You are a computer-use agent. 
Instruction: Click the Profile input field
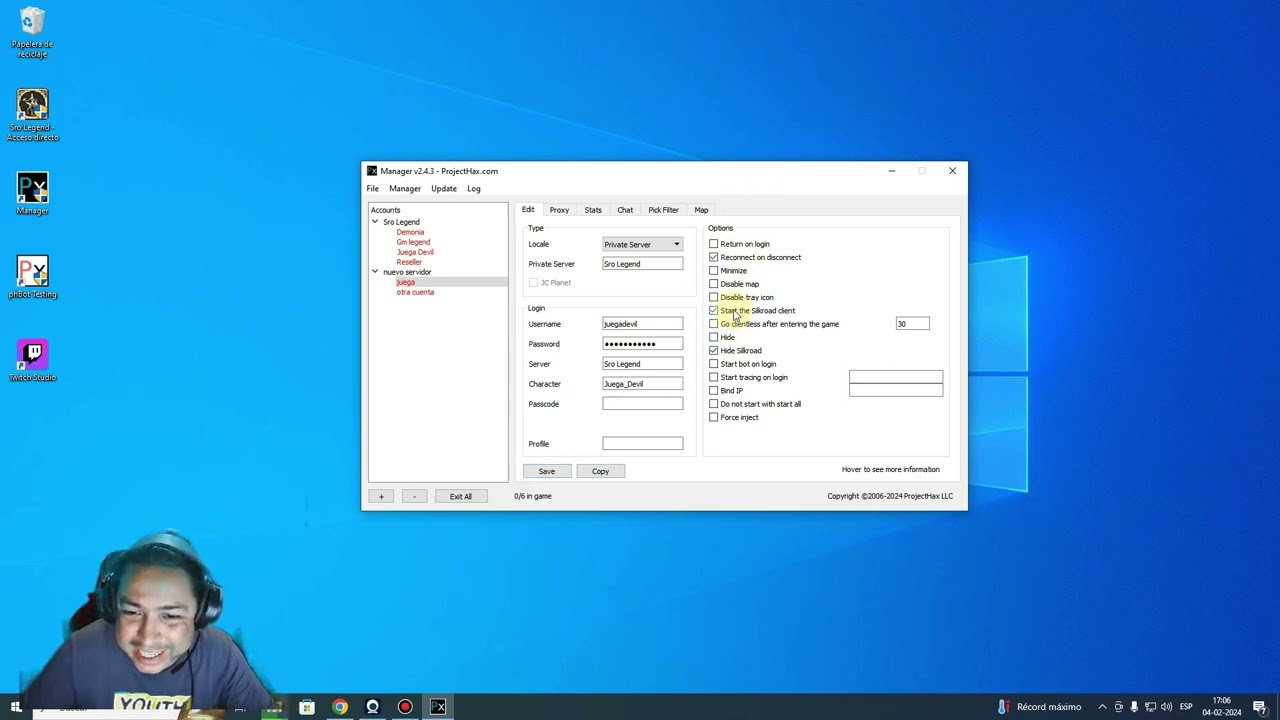[642, 444]
